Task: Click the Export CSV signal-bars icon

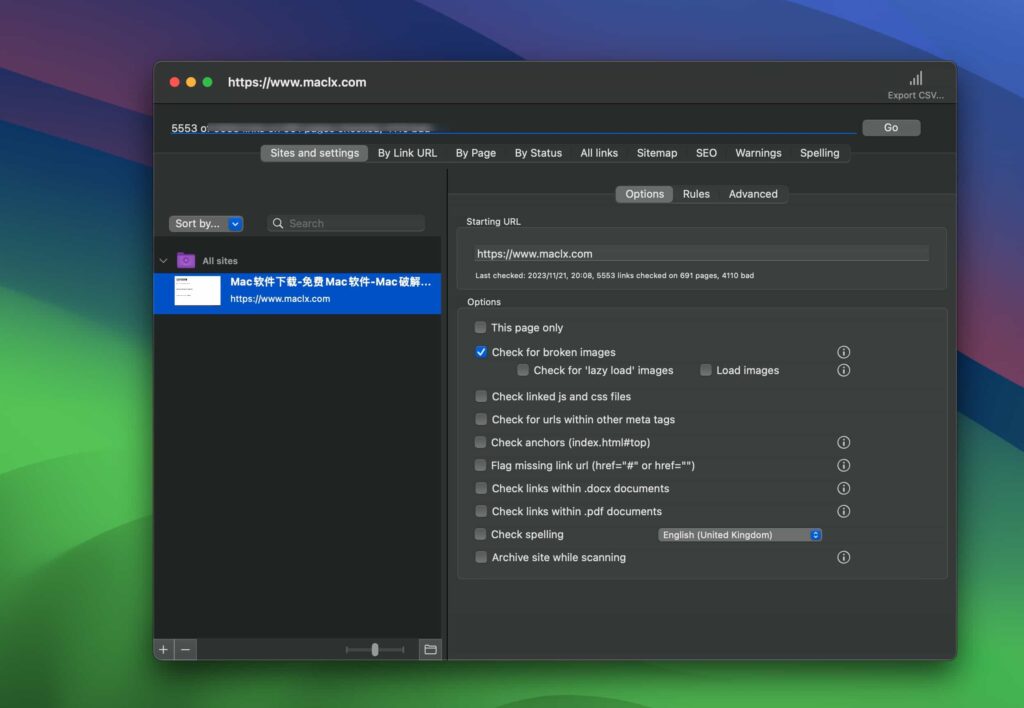Action: 915,78
